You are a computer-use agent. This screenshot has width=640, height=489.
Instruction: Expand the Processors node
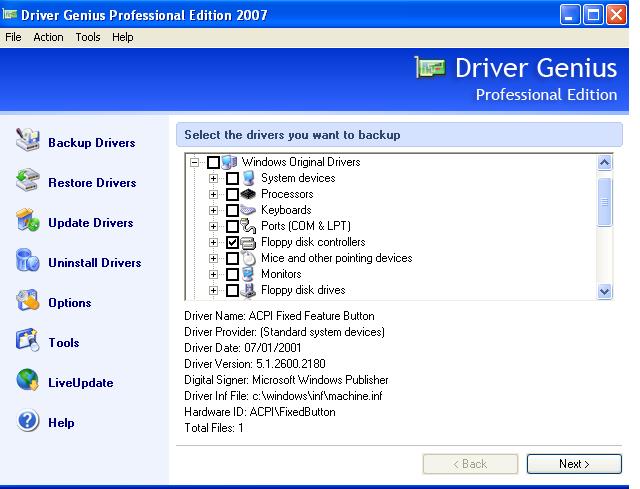213,194
